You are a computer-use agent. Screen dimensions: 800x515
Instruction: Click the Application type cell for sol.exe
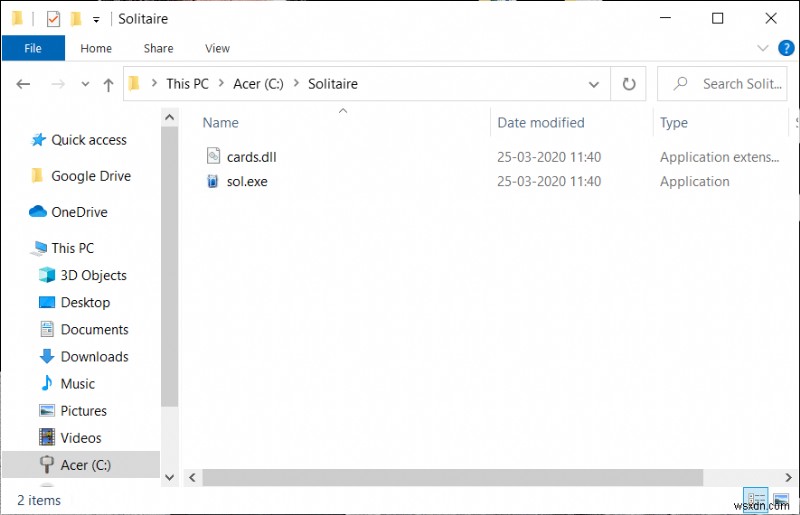tap(694, 181)
